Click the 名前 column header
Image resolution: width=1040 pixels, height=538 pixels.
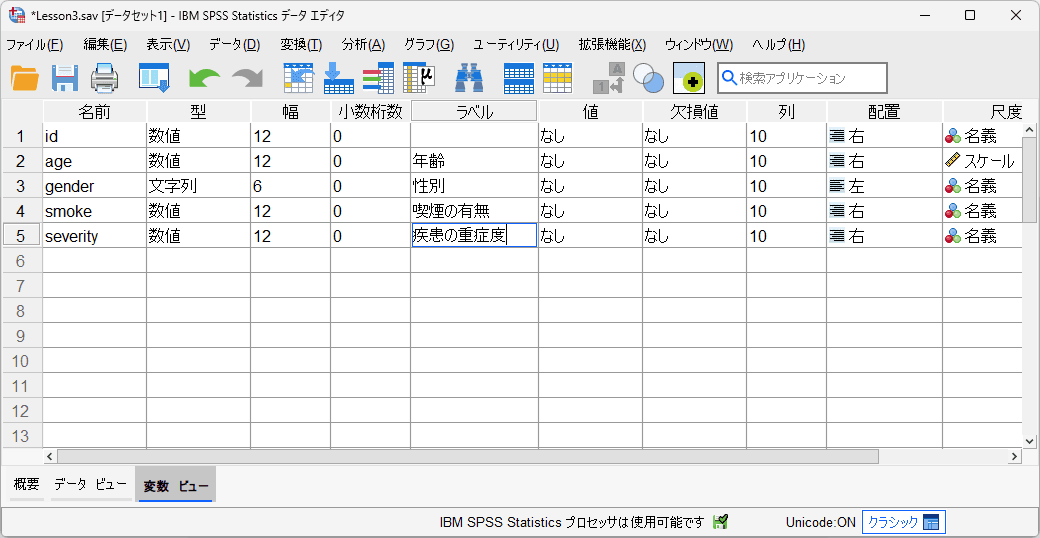click(94, 111)
